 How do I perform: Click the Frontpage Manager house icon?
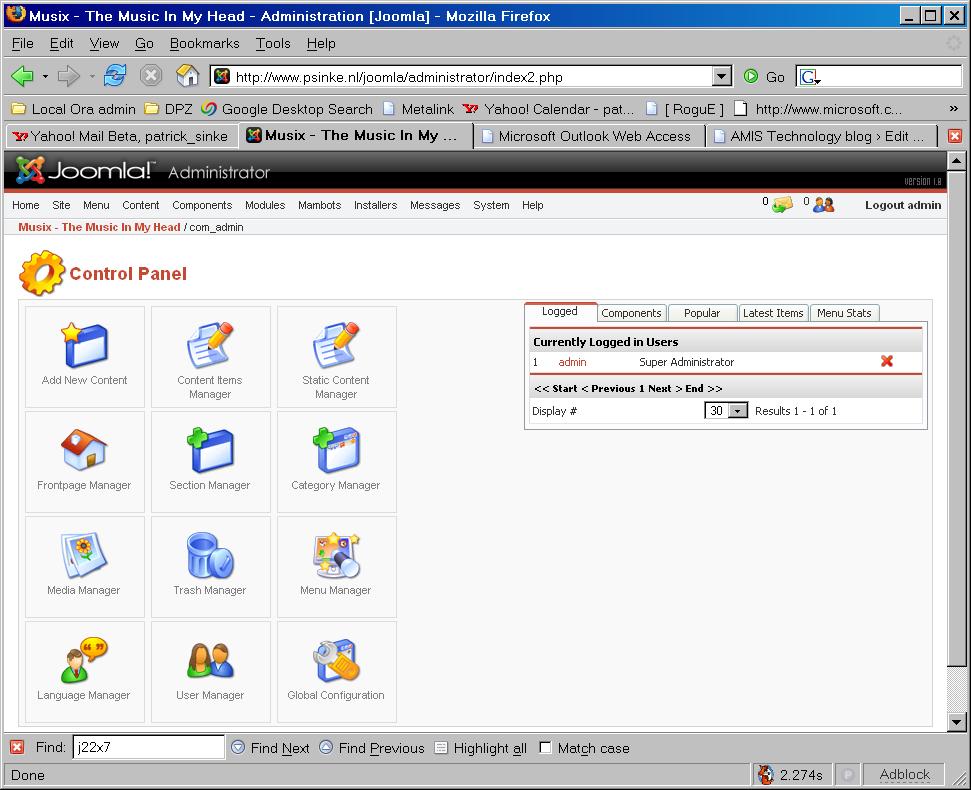[85, 451]
